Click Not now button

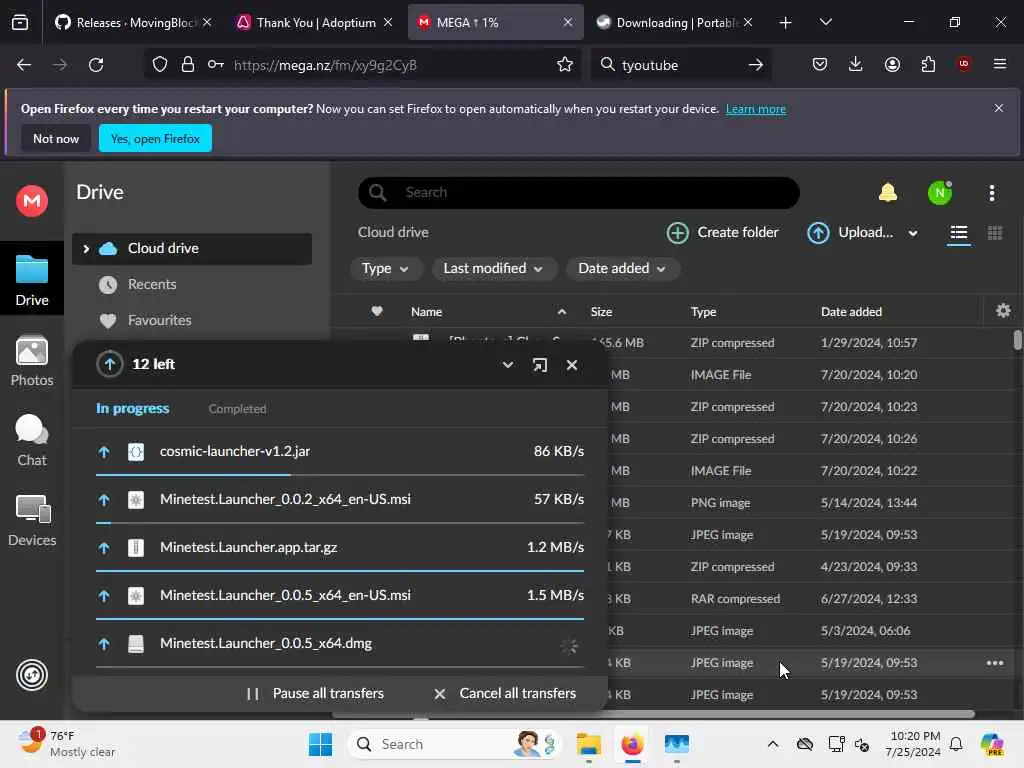click(x=56, y=138)
